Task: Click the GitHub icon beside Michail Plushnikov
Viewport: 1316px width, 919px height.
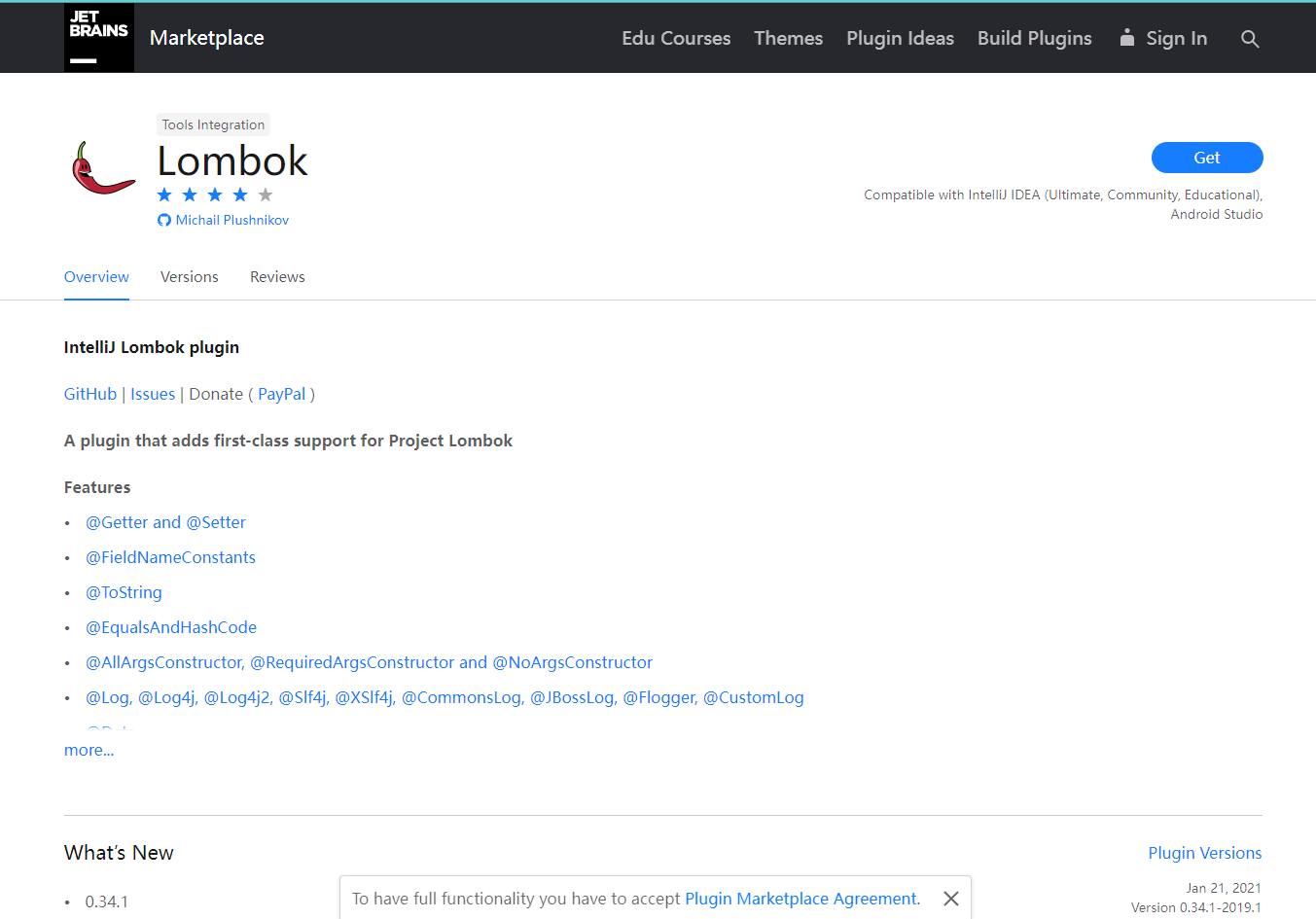Action: [164, 221]
